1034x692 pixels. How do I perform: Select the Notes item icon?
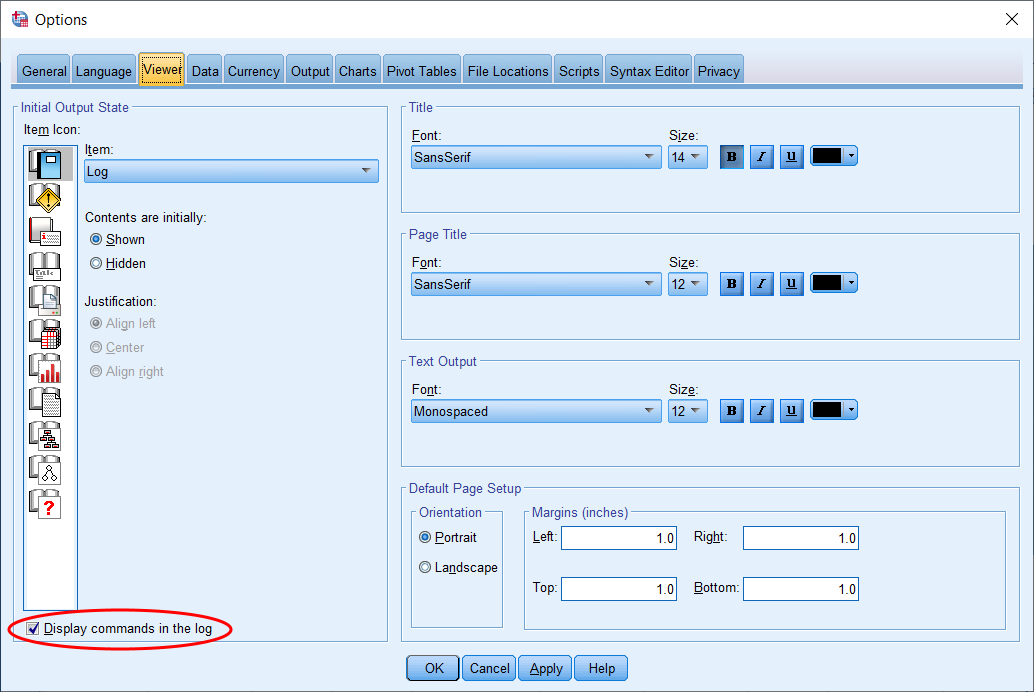coord(46,232)
